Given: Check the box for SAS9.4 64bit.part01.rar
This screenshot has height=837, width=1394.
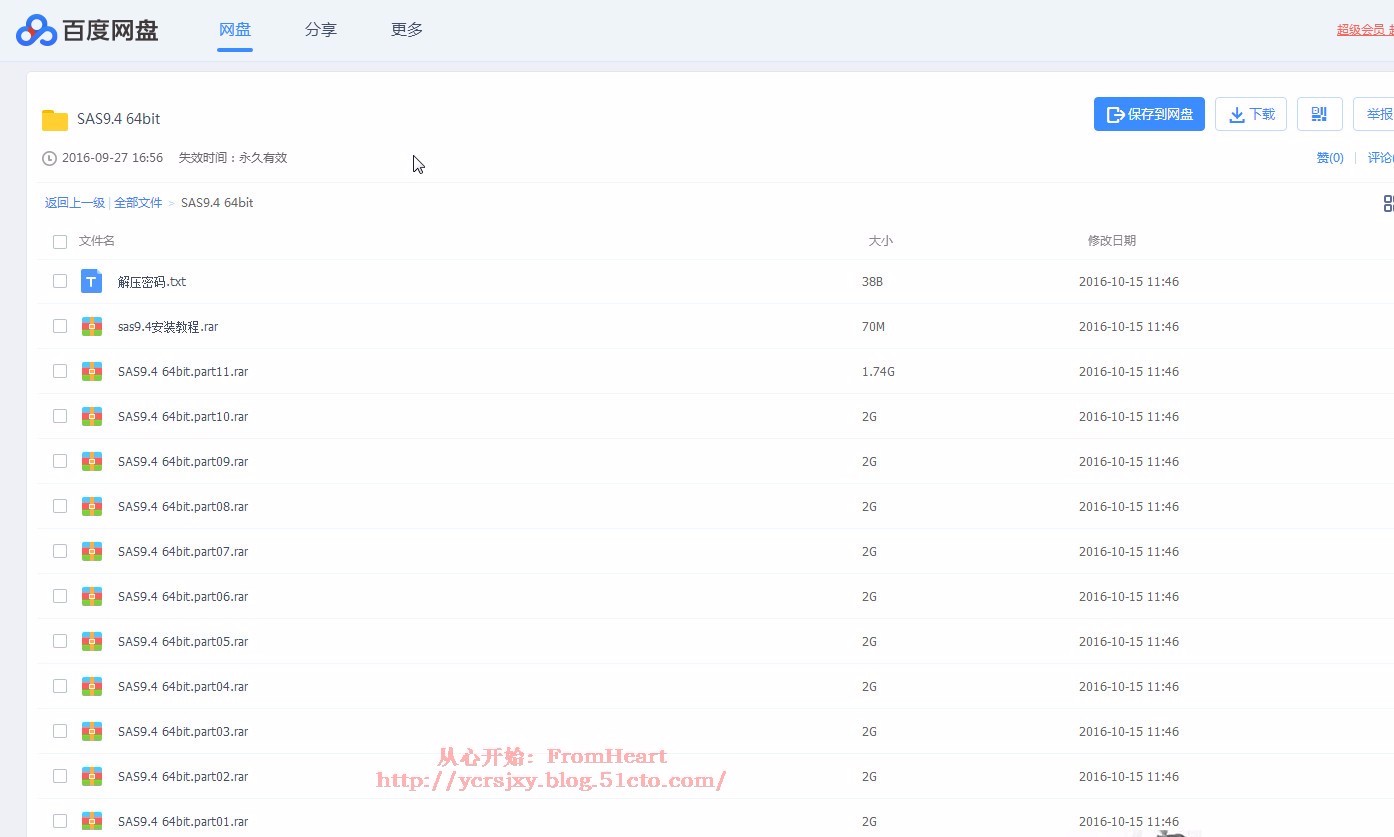Looking at the screenshot, I should point(60,821).
